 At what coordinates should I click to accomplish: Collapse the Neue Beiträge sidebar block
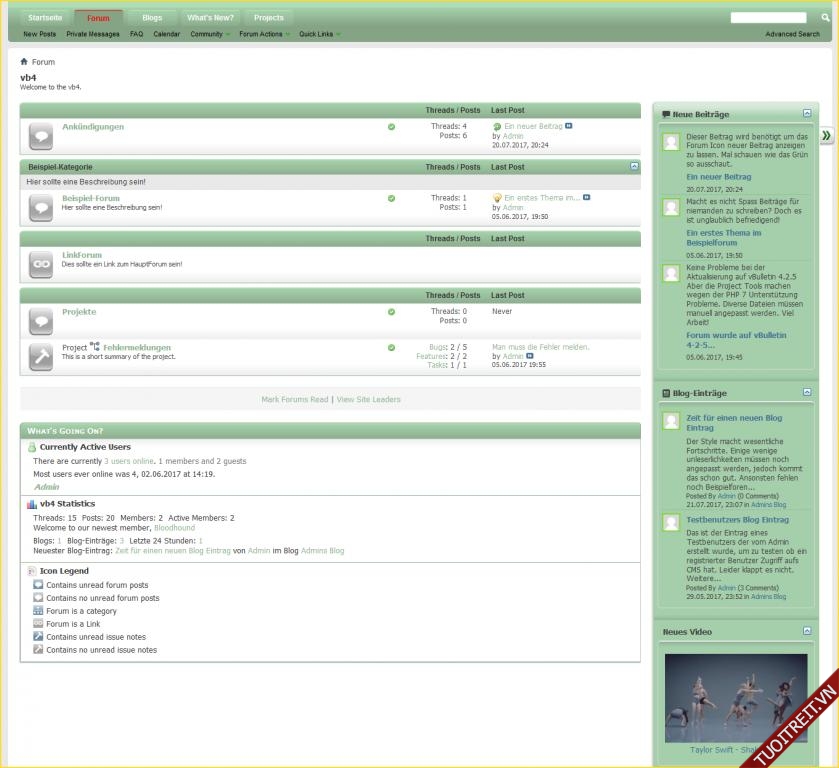[x=807, y=114]
